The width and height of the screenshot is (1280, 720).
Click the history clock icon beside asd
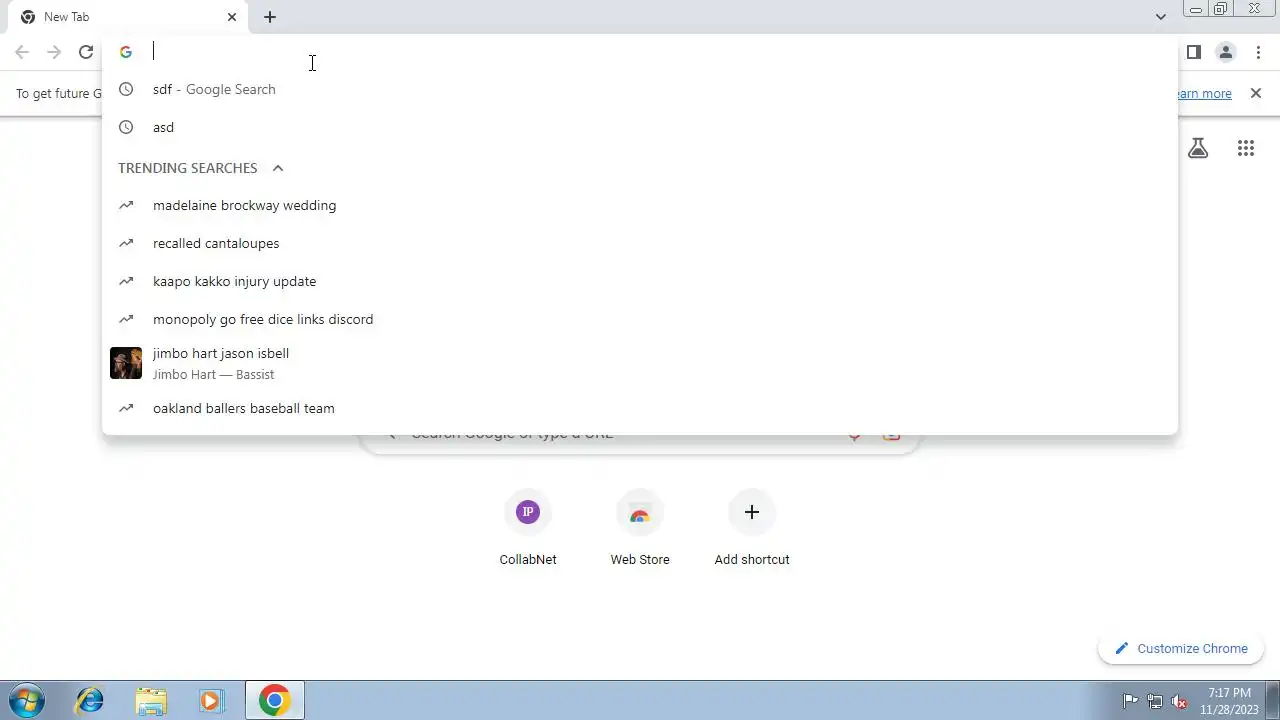(x=126, y=127)
